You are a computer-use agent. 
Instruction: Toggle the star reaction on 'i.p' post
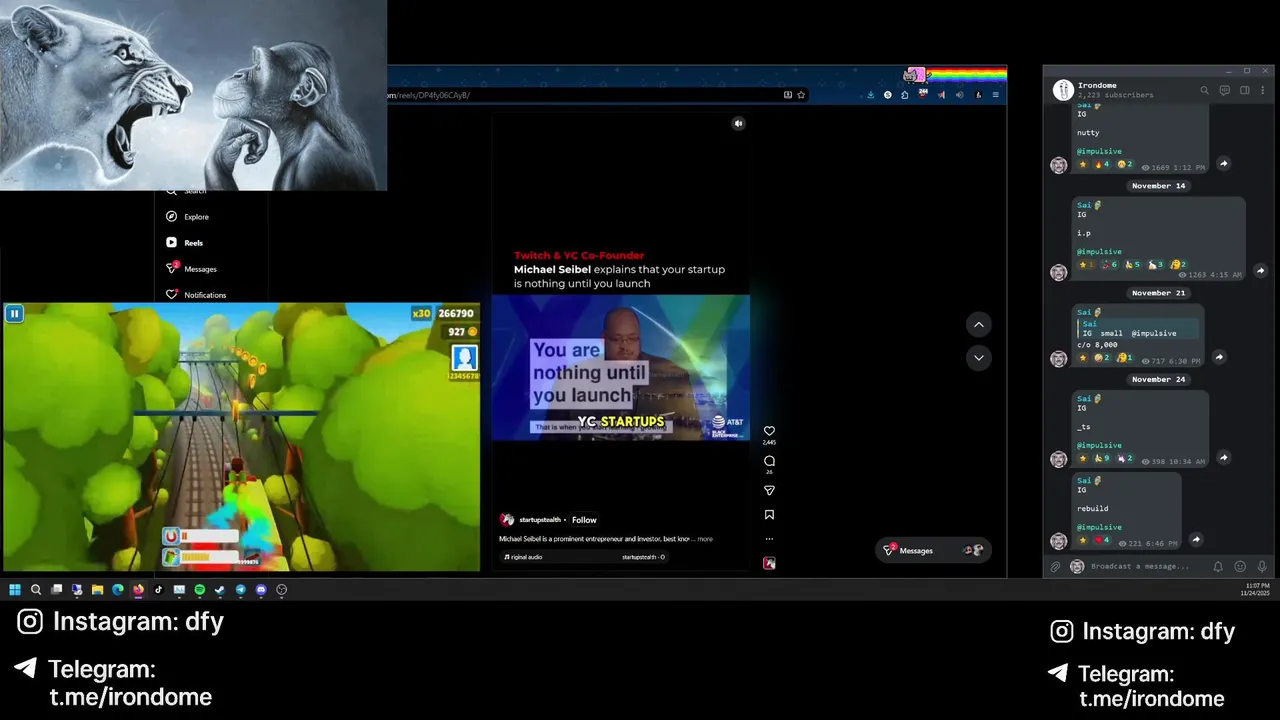tap(1085, 264)
